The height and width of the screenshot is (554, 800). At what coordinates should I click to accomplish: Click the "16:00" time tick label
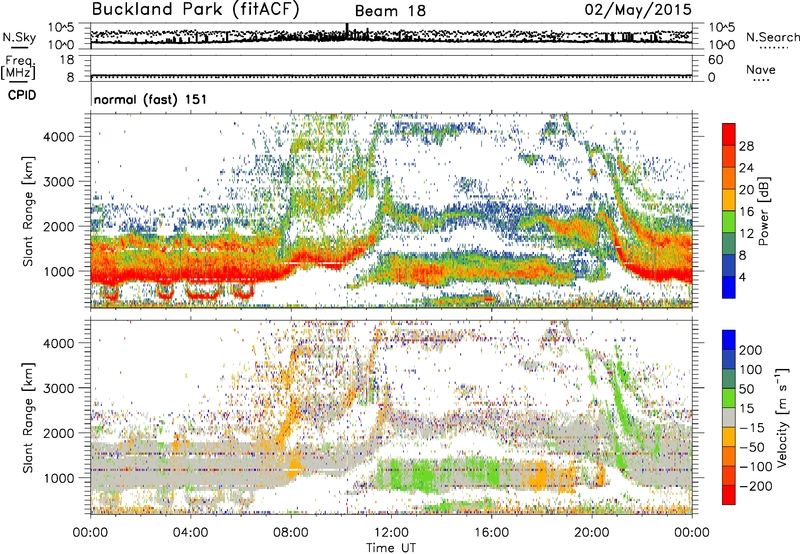click(x=491, y=533)
